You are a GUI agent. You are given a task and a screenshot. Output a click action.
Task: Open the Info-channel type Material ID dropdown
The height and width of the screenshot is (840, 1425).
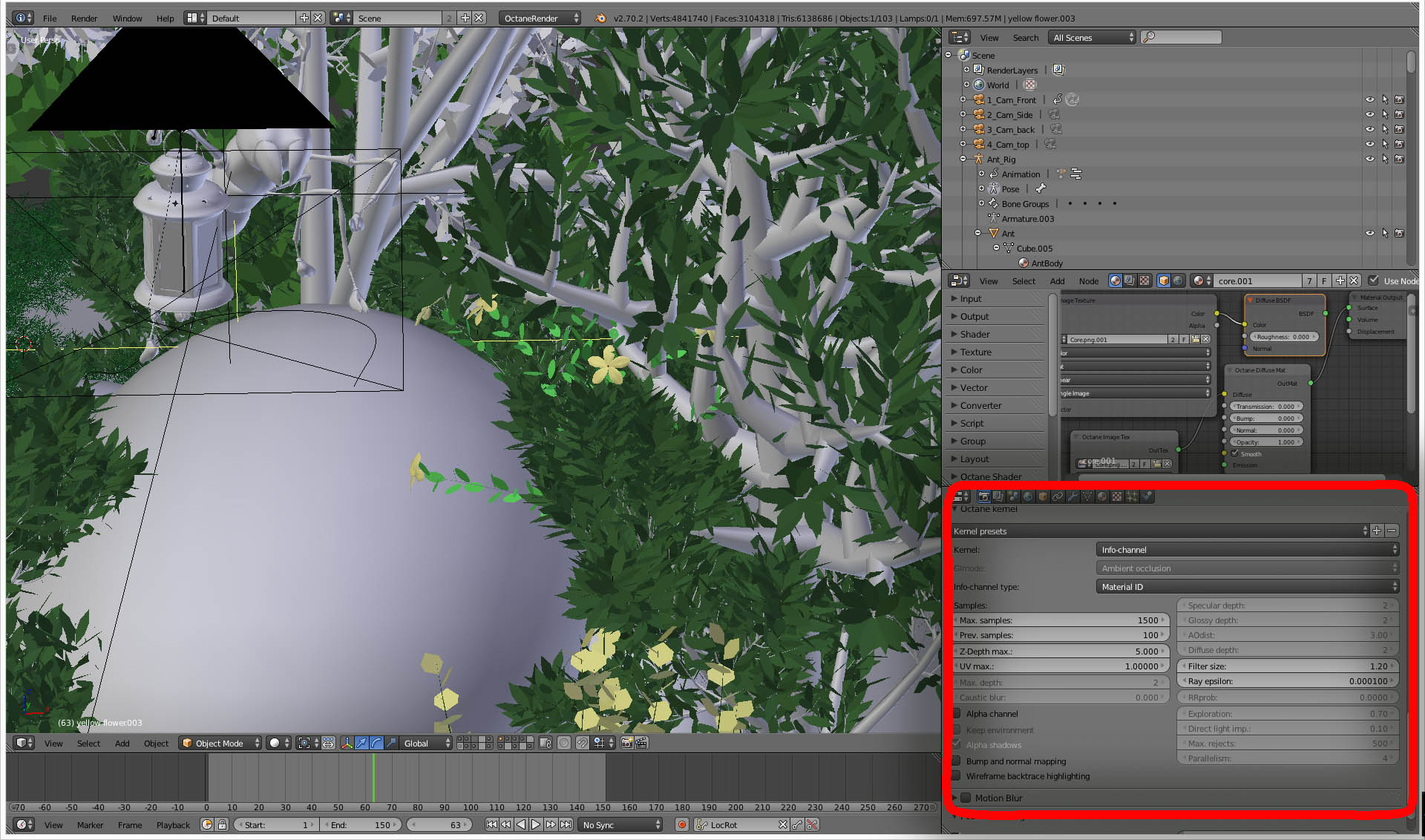[1247, 587]
